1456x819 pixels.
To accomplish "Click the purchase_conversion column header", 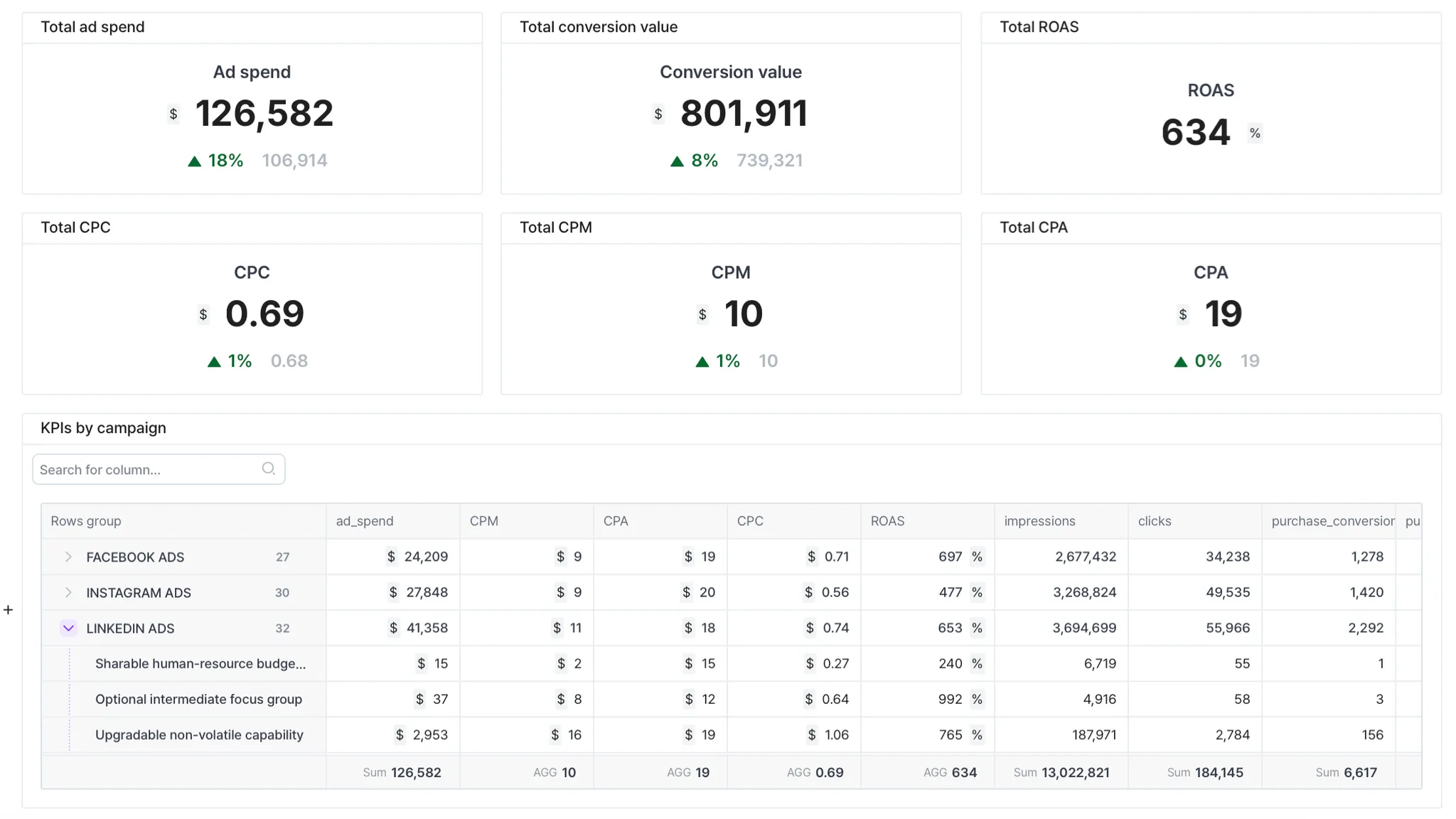I will click(x=1332, y=521).
